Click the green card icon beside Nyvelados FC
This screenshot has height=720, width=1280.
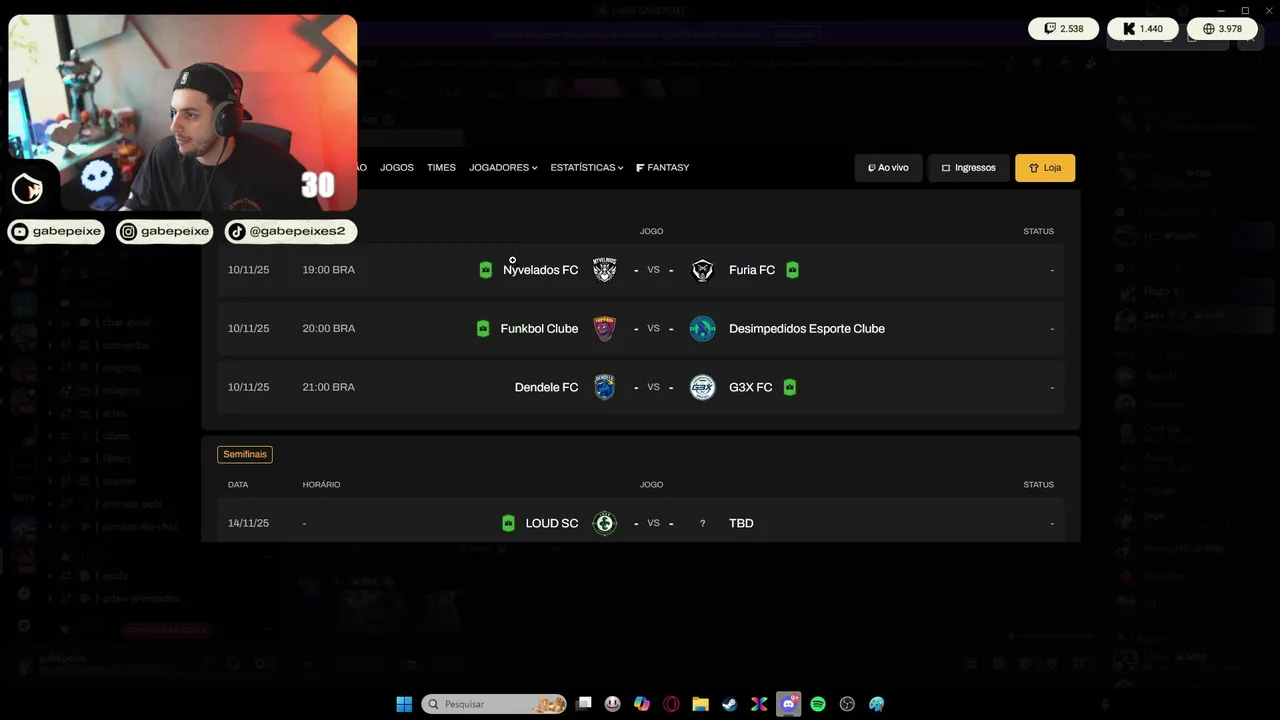[485, 270]
